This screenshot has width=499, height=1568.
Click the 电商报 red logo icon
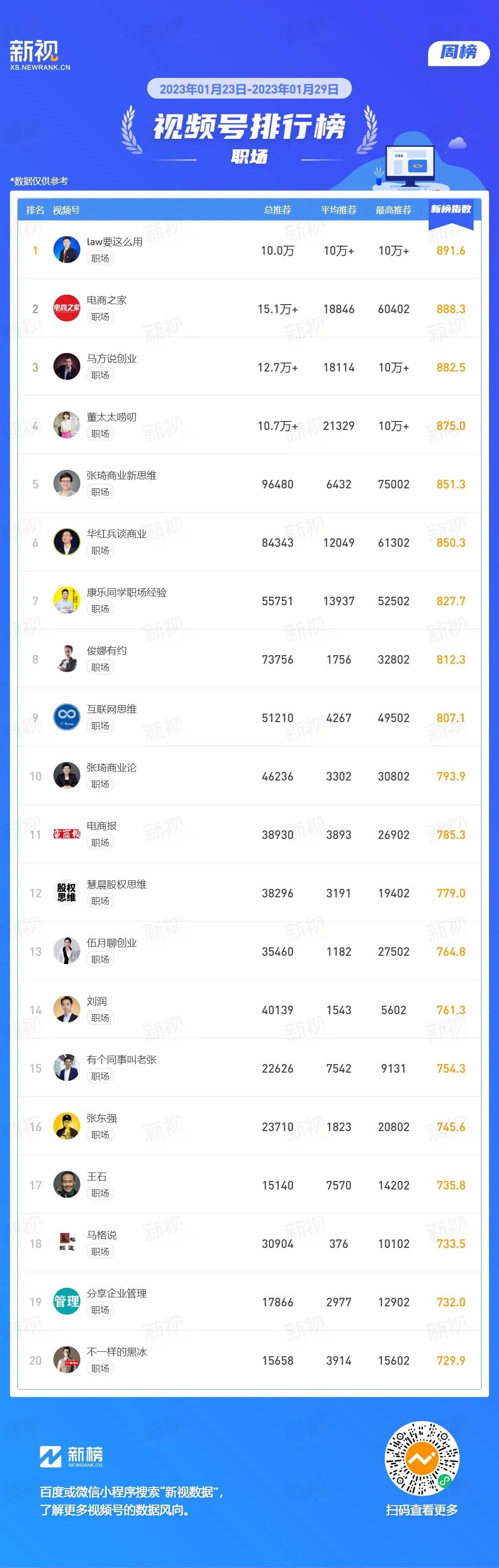coord(67,834)
